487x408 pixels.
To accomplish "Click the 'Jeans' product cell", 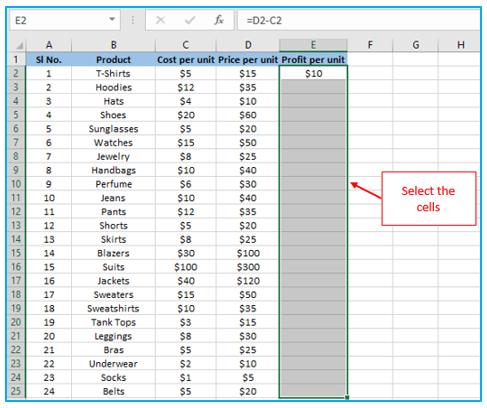I will click(x=113, y=198).
